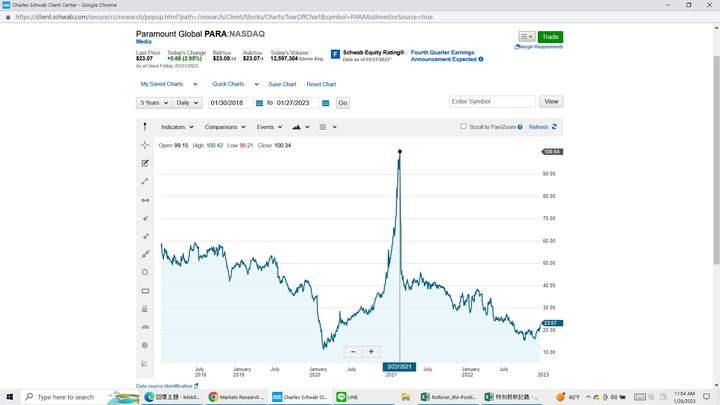Select the ray line drawing tool
This screenshot has width=720, height=405.
pos(145,218)
